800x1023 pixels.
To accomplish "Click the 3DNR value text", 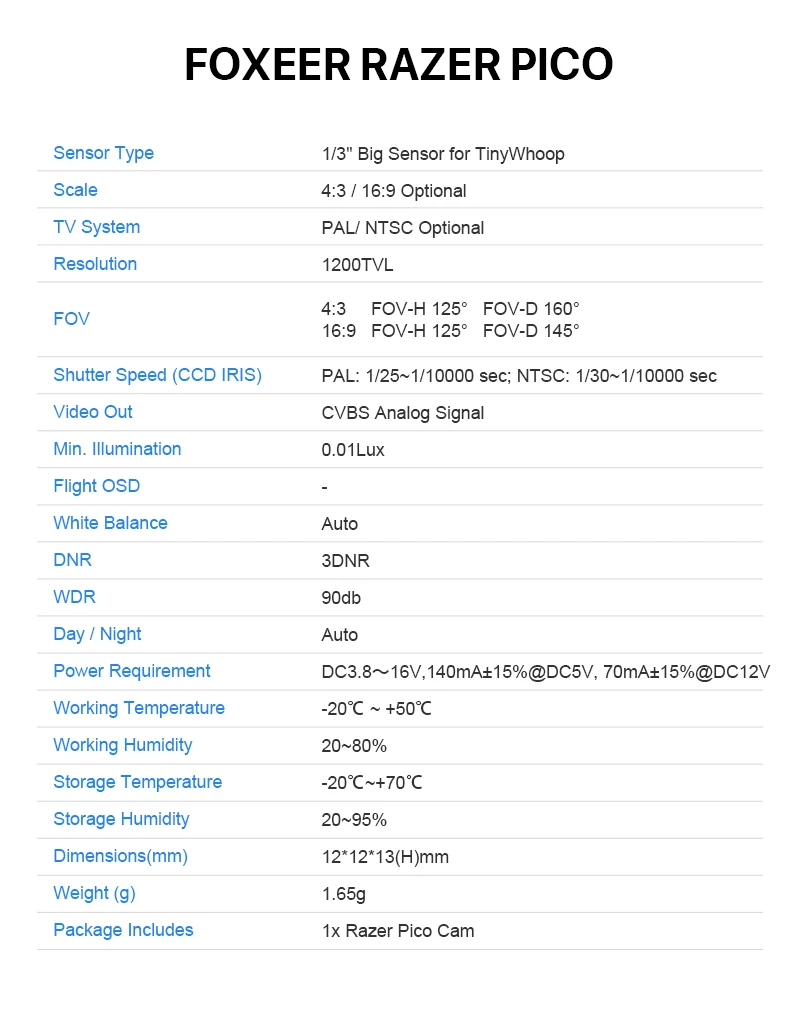I will tap(346, 561).
